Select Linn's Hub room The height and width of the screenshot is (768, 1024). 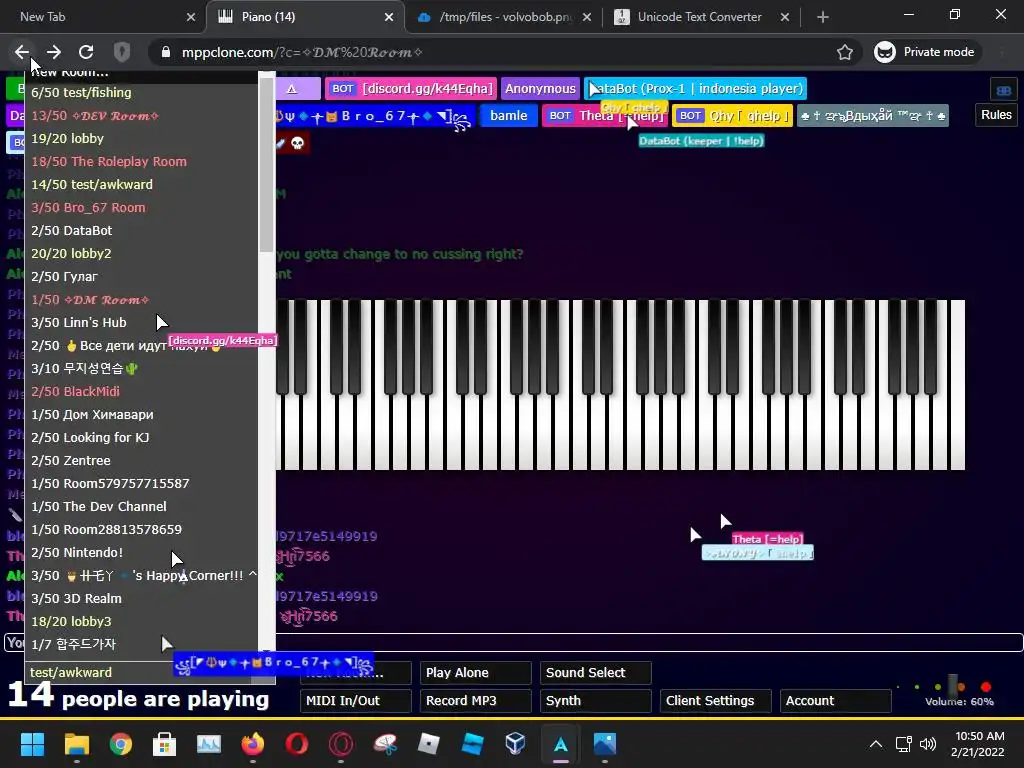[142, 323]
